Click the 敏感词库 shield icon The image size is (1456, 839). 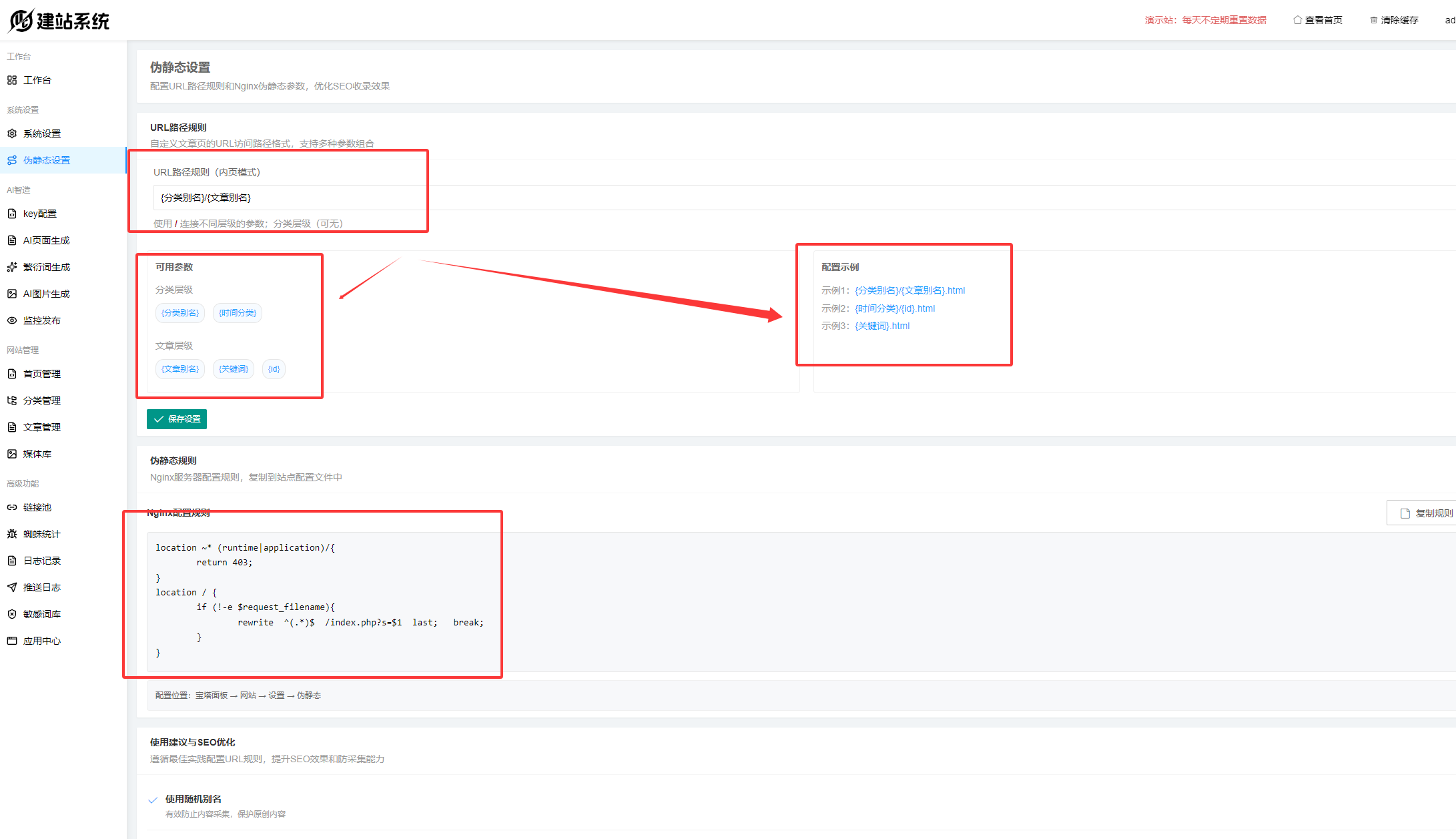pyautogui.click(x=12, y=614)
